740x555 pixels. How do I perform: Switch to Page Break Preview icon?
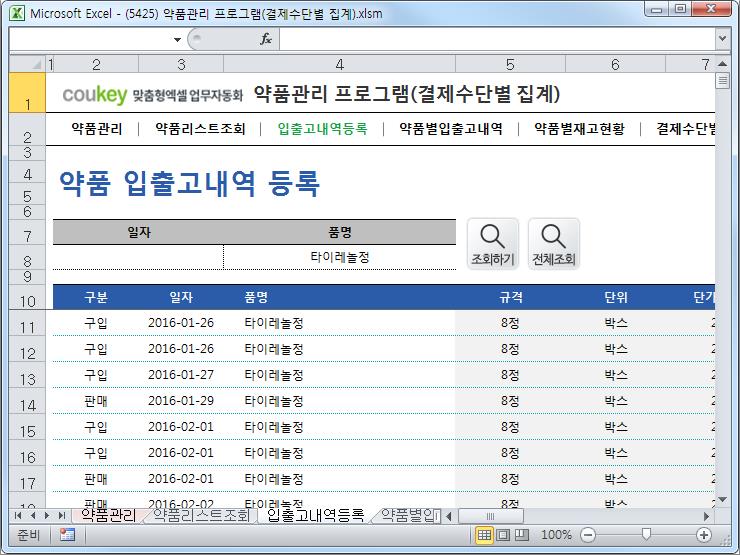(521, 535)
